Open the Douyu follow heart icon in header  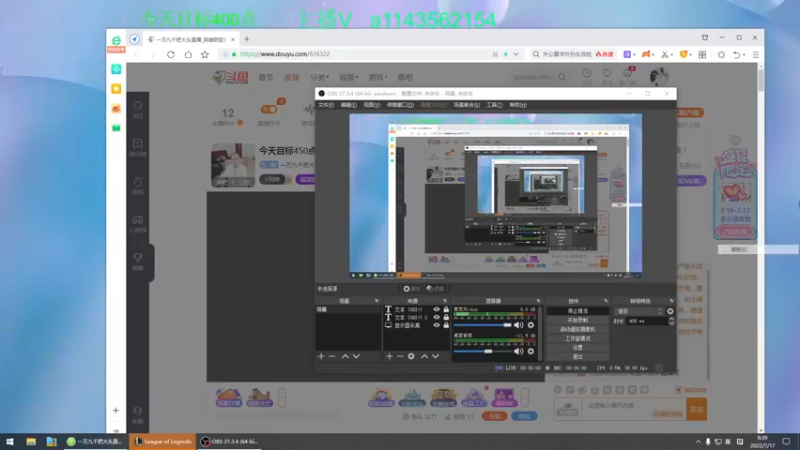point(607,73)
